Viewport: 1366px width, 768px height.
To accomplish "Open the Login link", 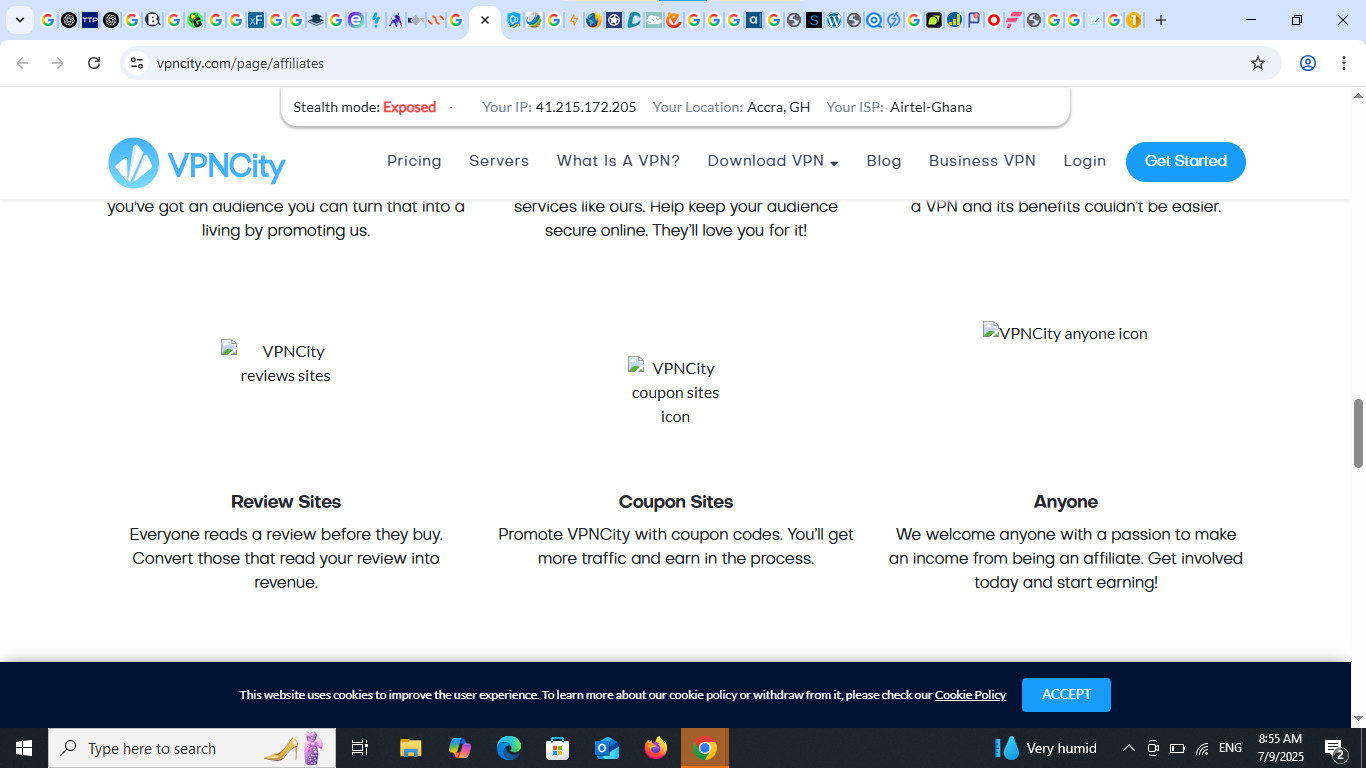I will tap(1085, 161).
